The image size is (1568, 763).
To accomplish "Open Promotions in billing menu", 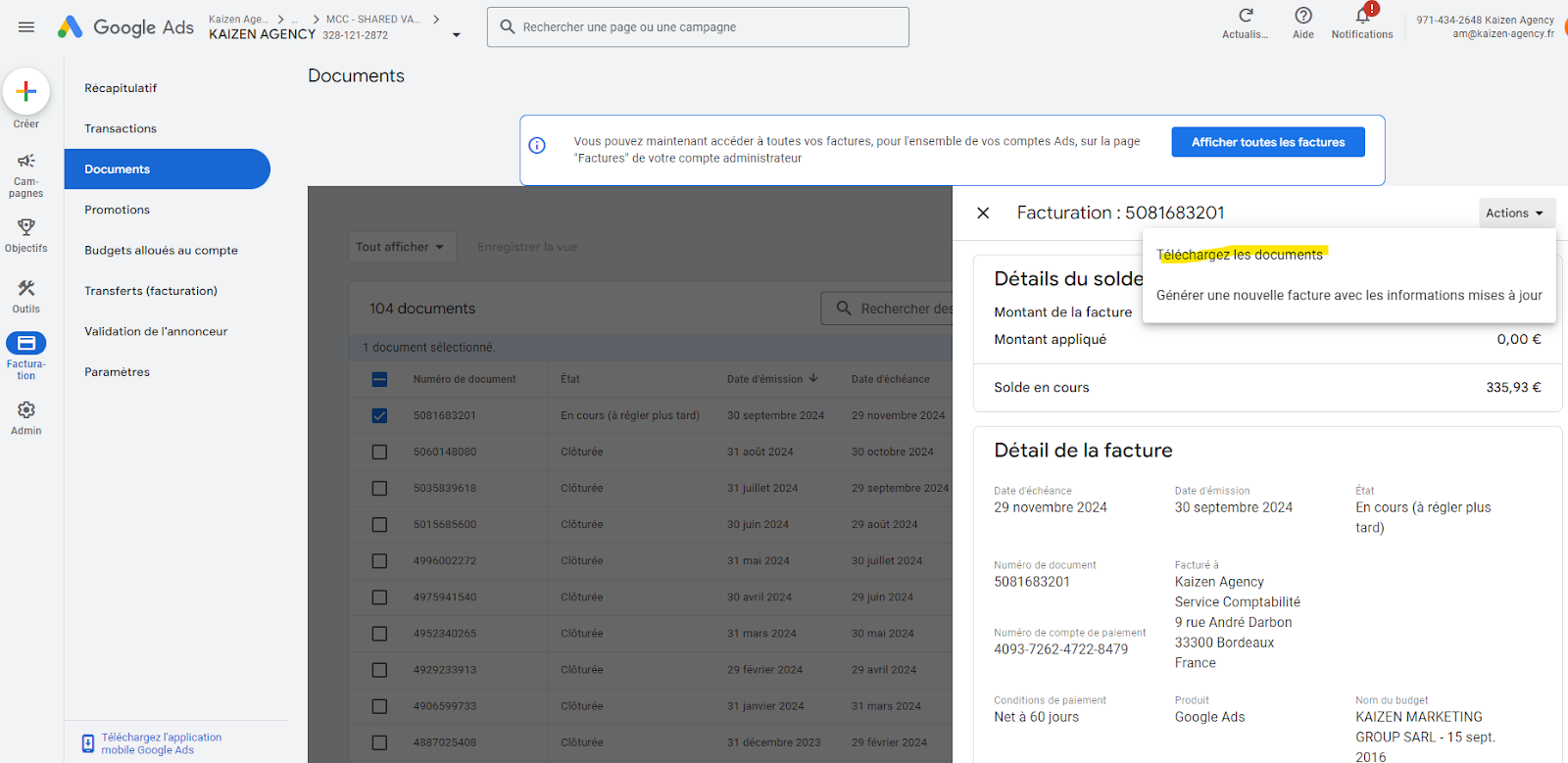I will [117, 210].
